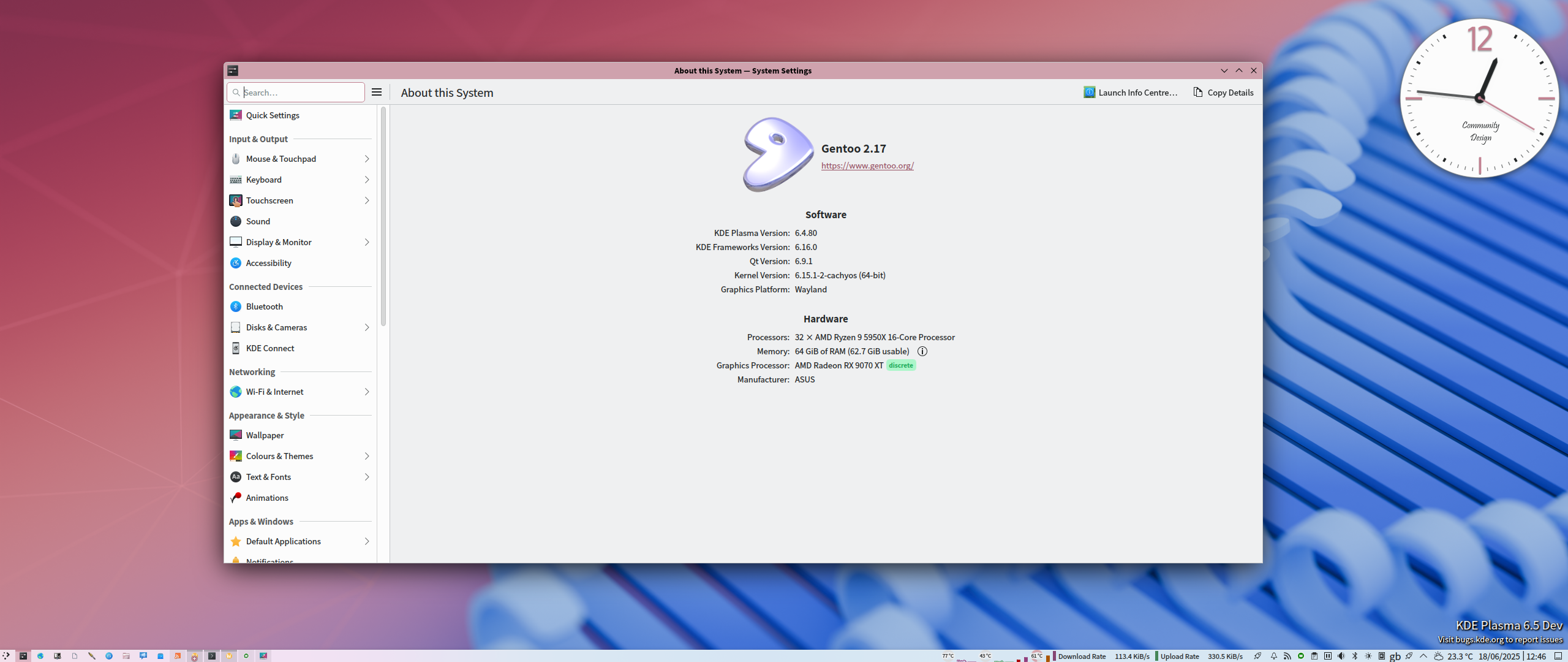
Task: Expand Text & Fonts submenu chevron
Action: tap(367, 477)
